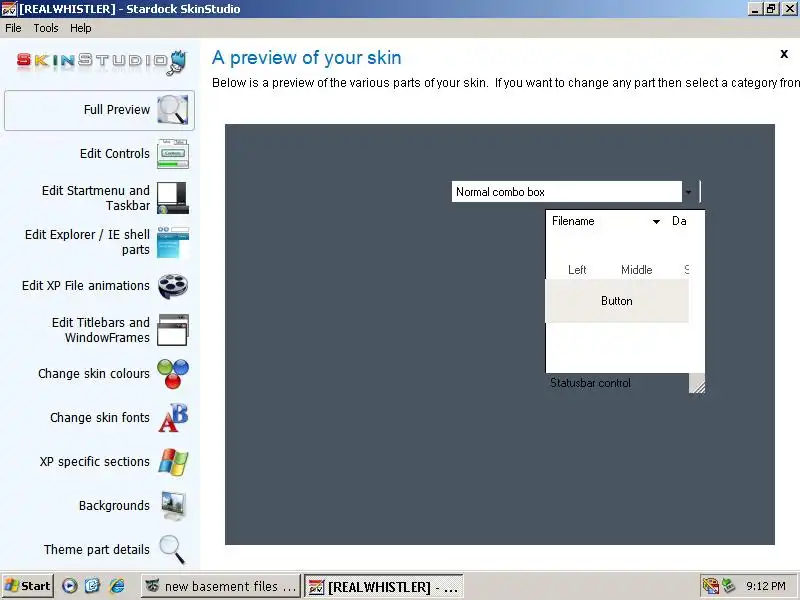Click the Windows flag XP specific sections icon
The height and width of the screenshot is (600, 800).
tap(172, 462)
